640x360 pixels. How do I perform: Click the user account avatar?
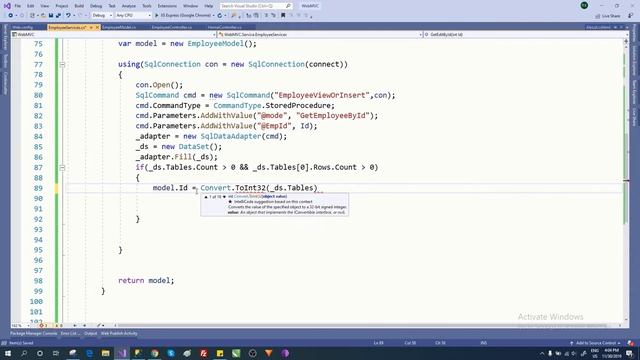tap(584, 6)
